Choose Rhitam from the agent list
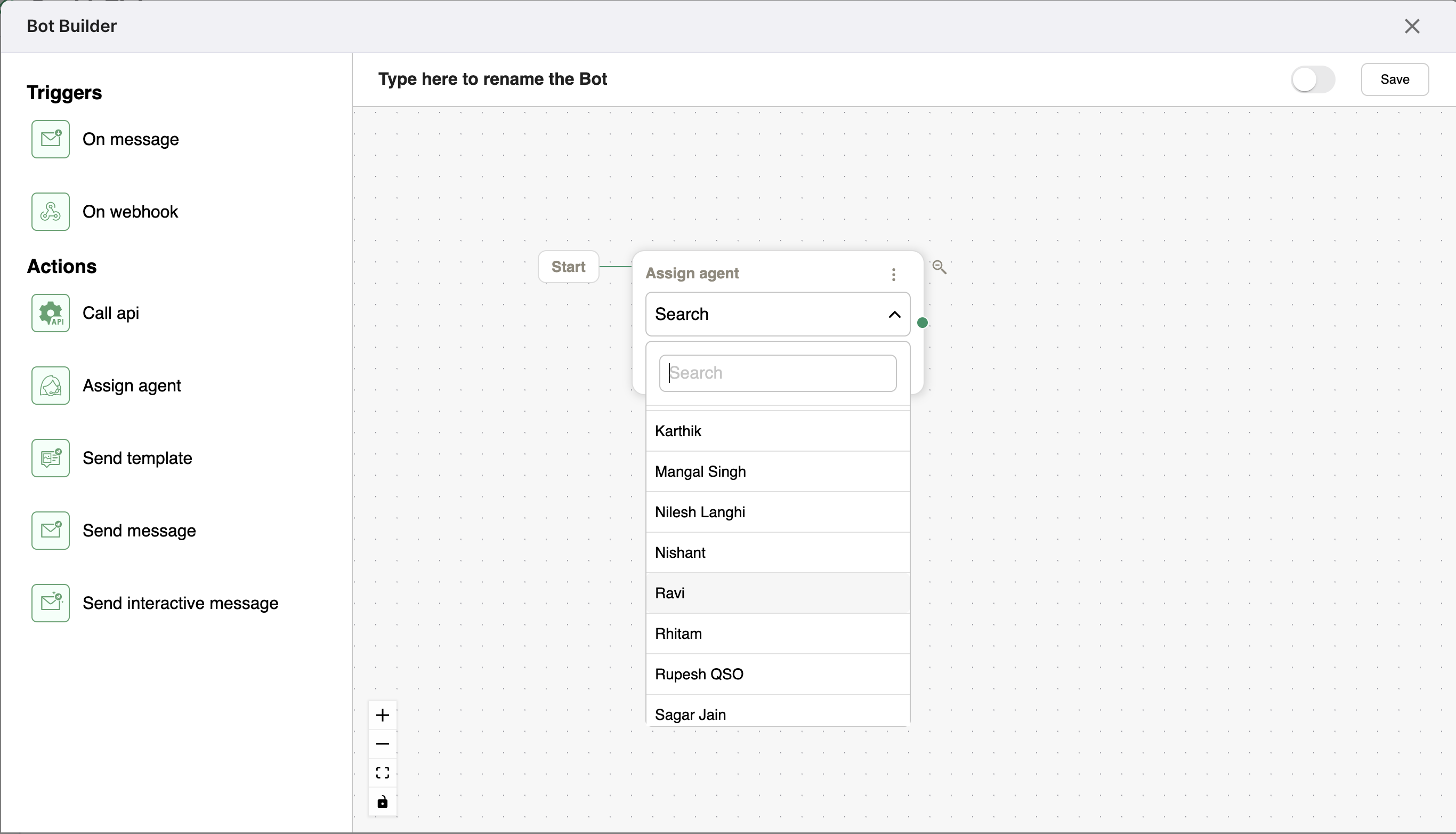The image size is (1456, 834). (778, 633)
